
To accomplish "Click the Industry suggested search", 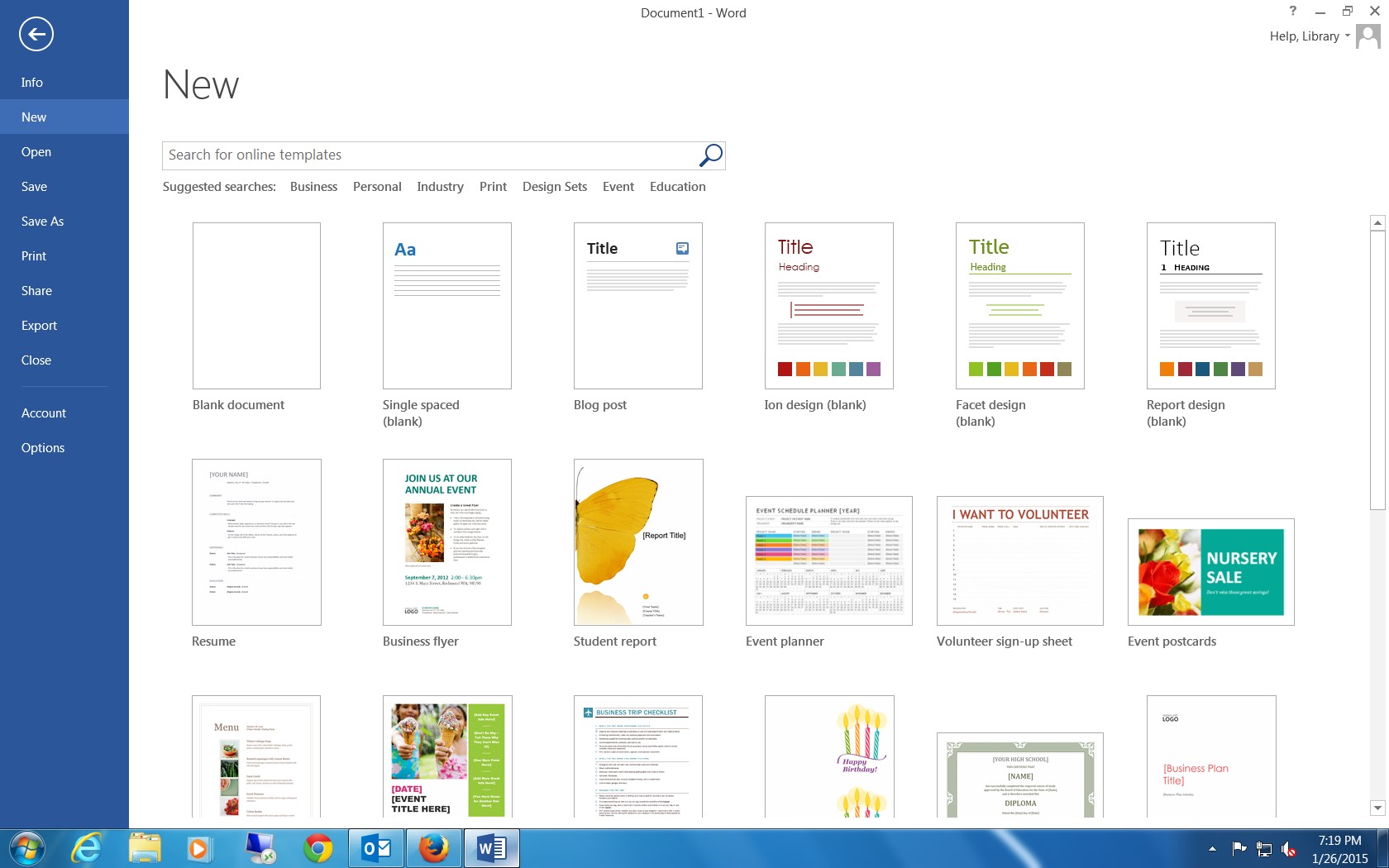I will coord(440,187).
